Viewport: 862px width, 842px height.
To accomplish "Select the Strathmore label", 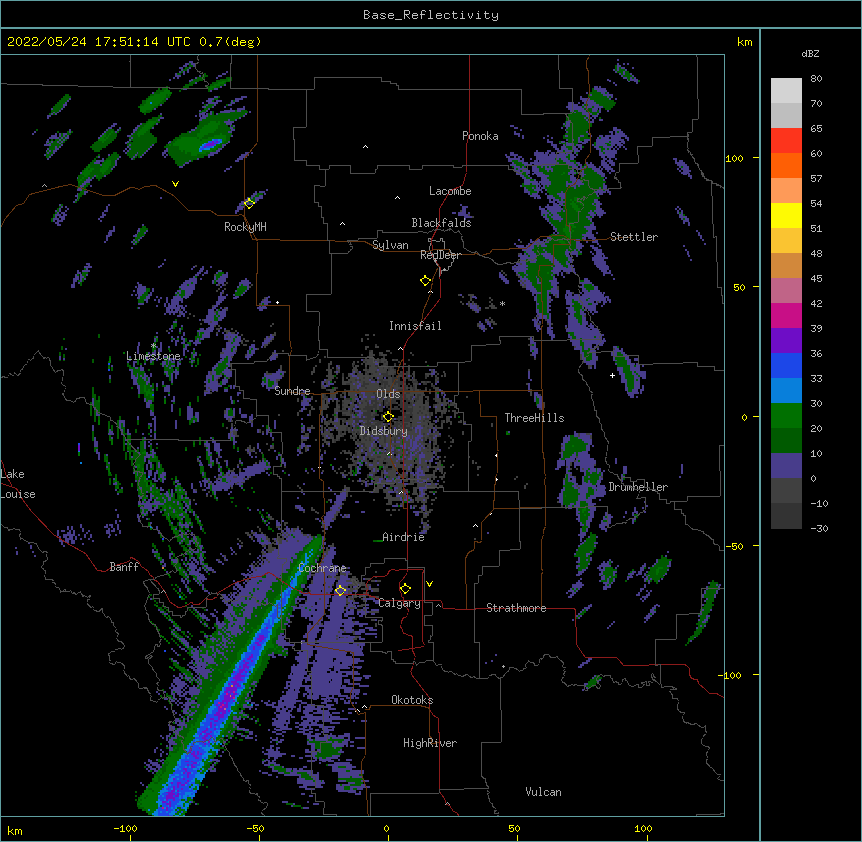I will point(516,608).
